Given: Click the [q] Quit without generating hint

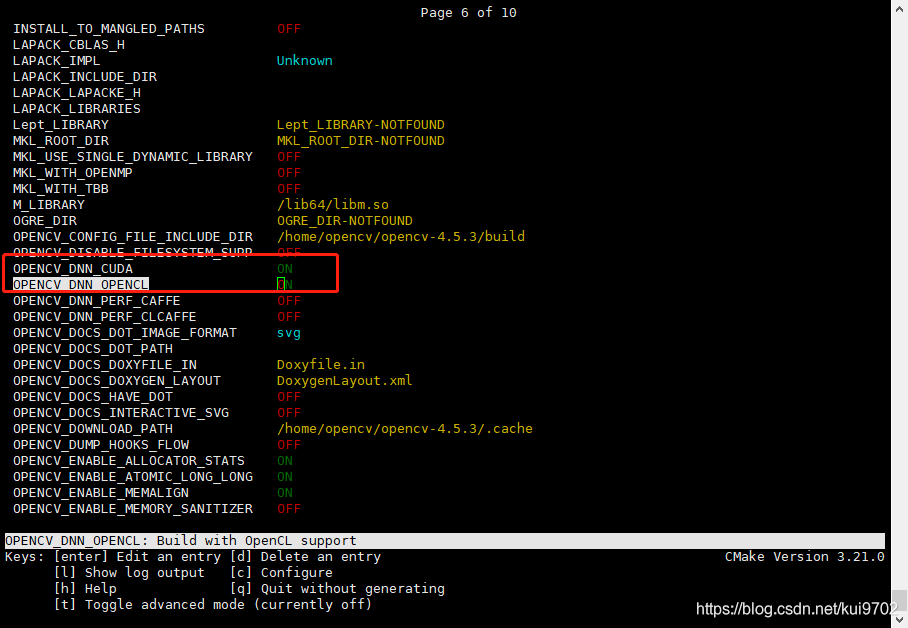Looking at the screenshot, I should coord(337,589).
